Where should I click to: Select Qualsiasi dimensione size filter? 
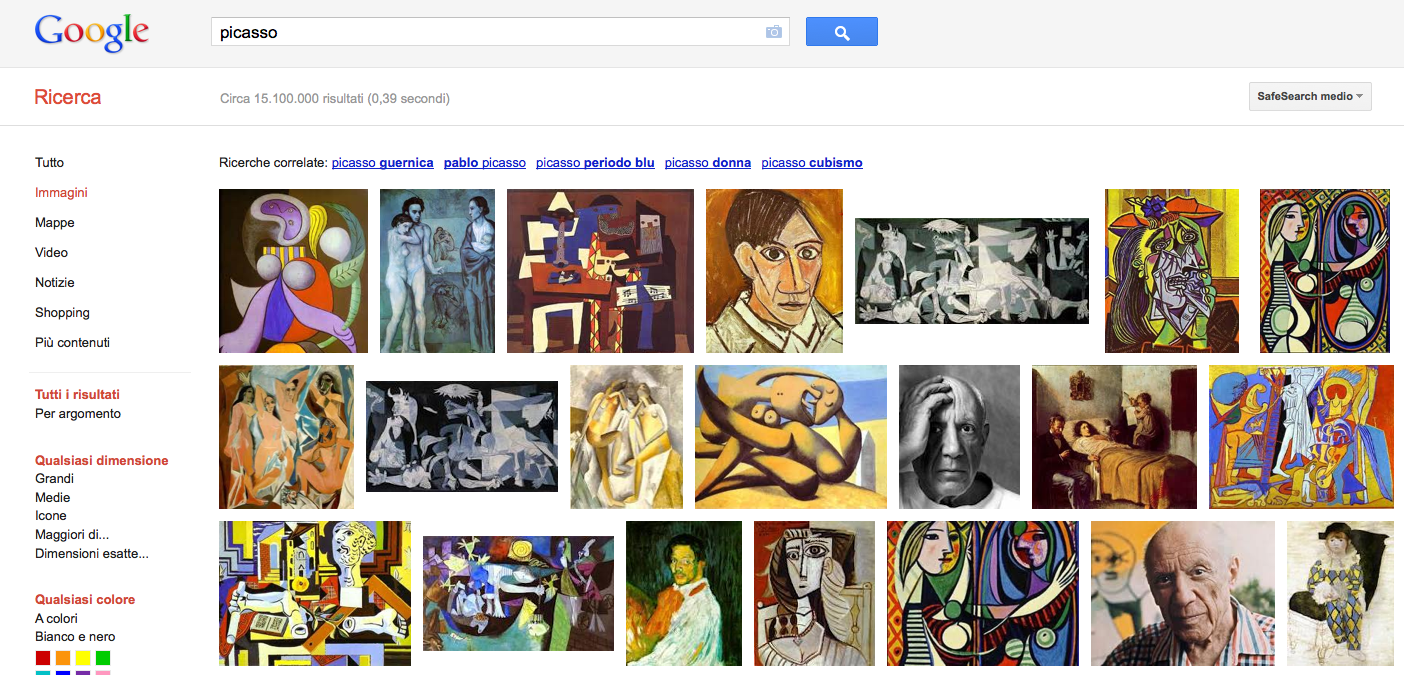[102, 460]
